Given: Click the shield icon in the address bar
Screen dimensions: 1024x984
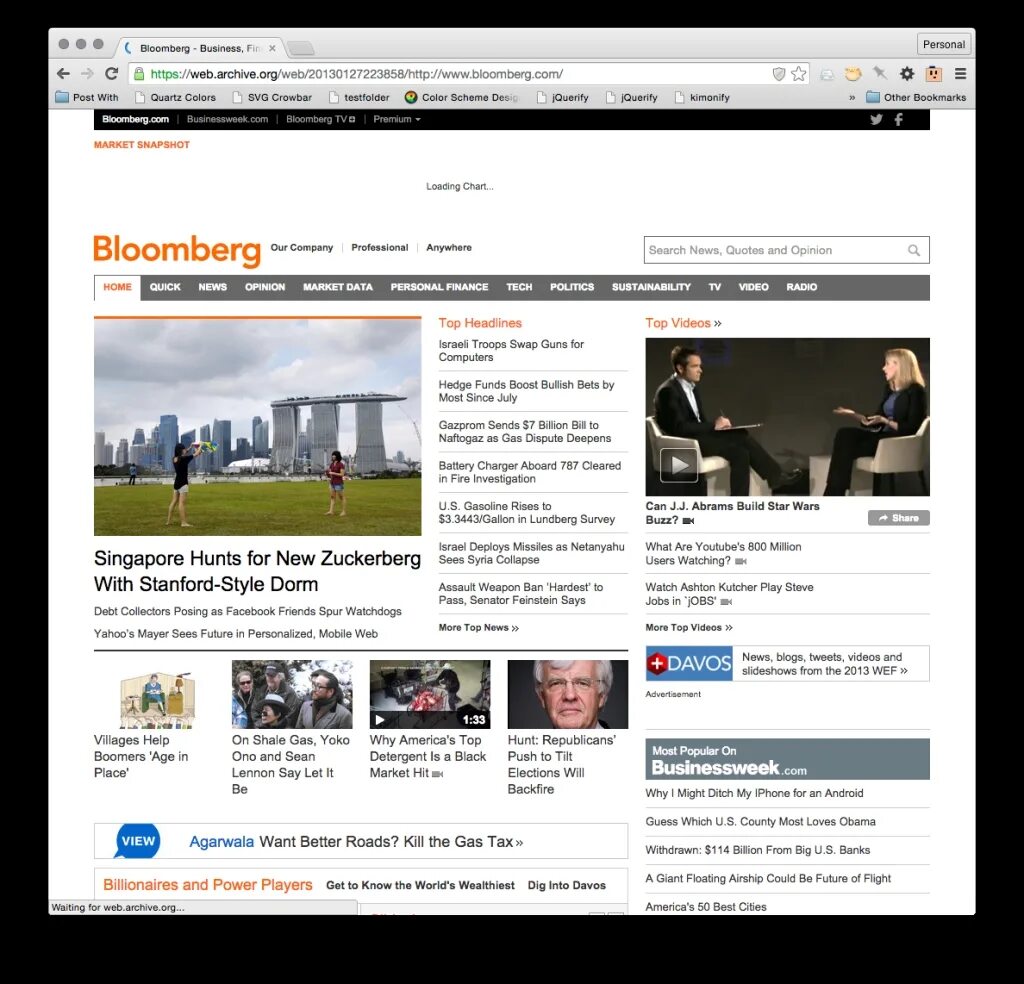Looking at the screenshot, I should tap(778, 74).
